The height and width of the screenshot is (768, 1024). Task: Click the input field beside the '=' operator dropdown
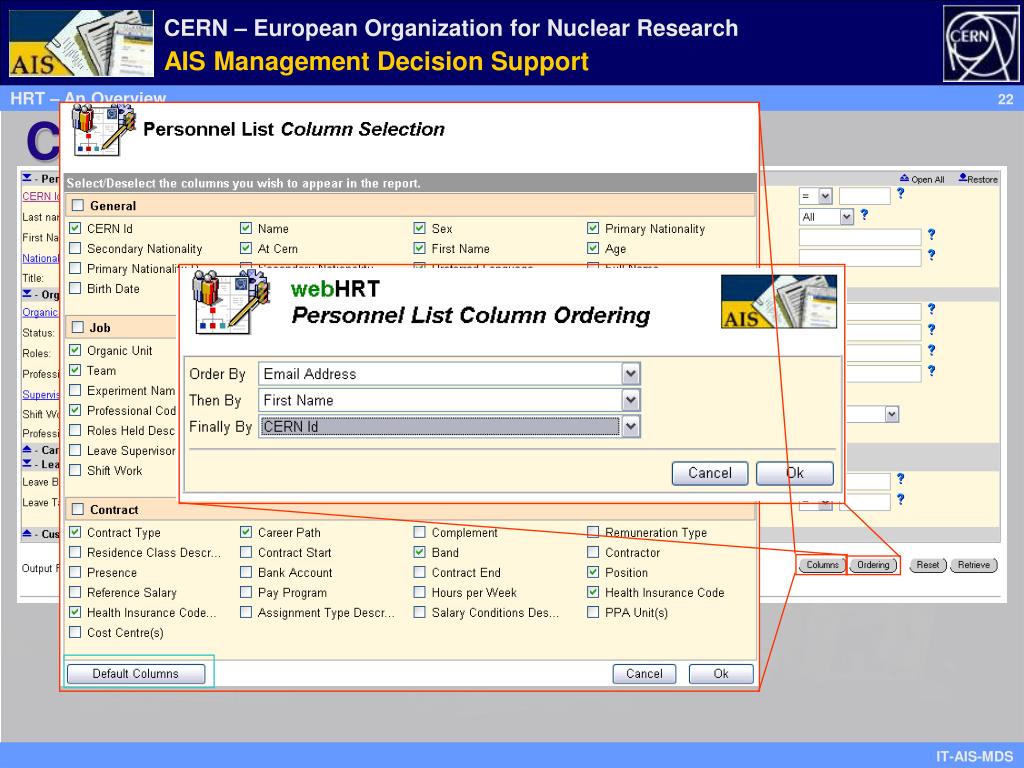pyautogui.click(x=865, y=196)
